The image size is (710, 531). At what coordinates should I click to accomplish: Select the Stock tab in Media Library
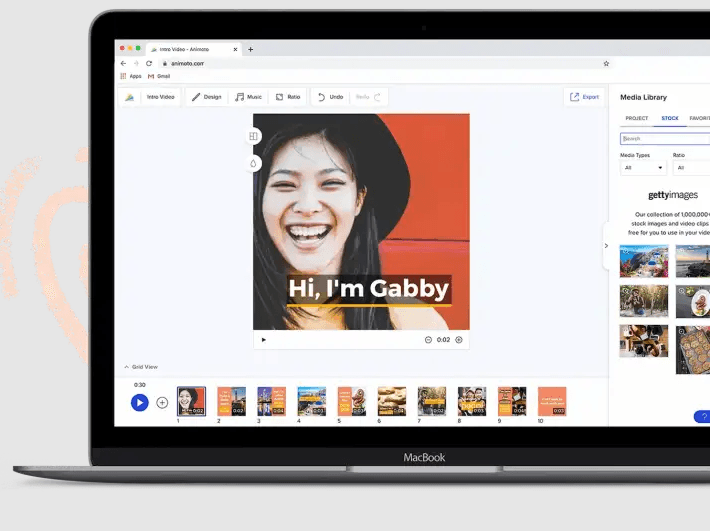(670, 118)
